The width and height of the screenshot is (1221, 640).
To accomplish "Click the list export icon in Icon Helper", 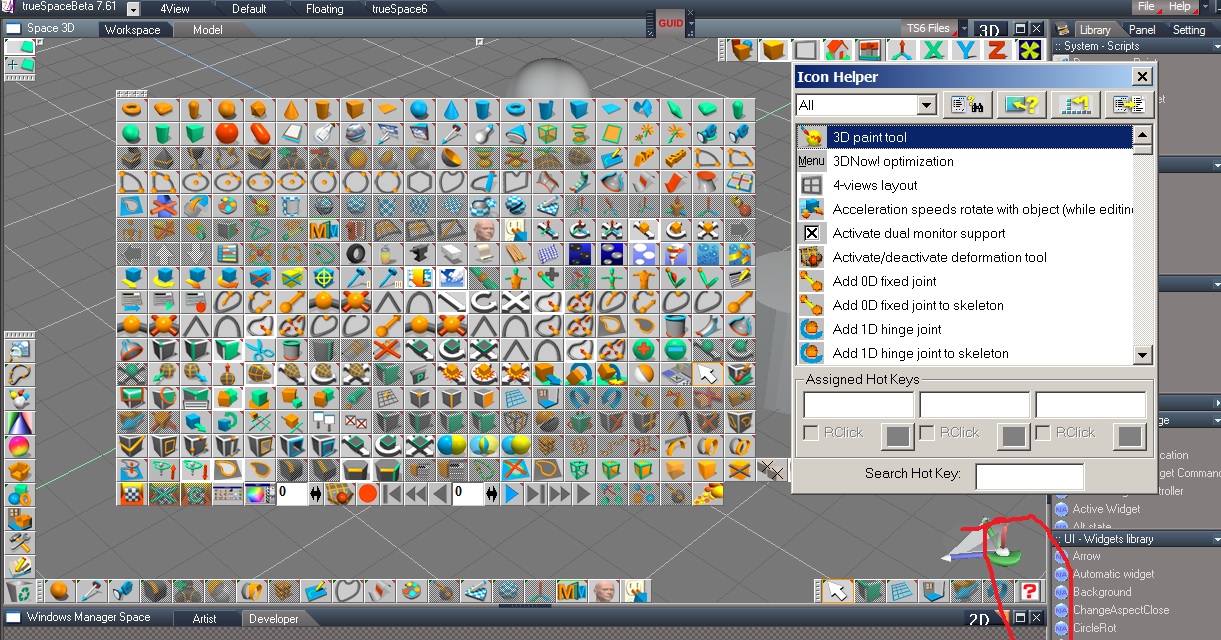I will pos(1128,104).
